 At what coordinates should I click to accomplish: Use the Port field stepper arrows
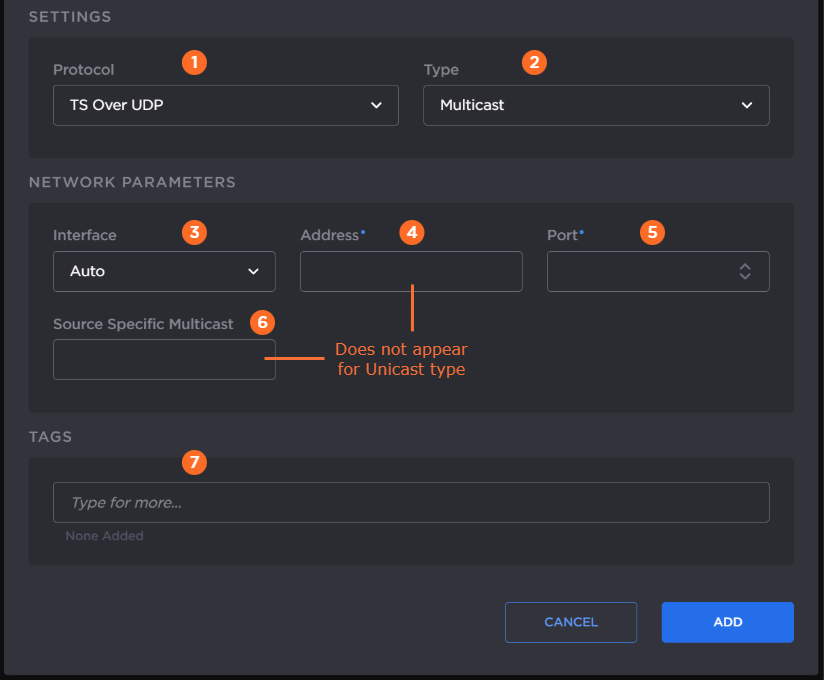(745, 271)
